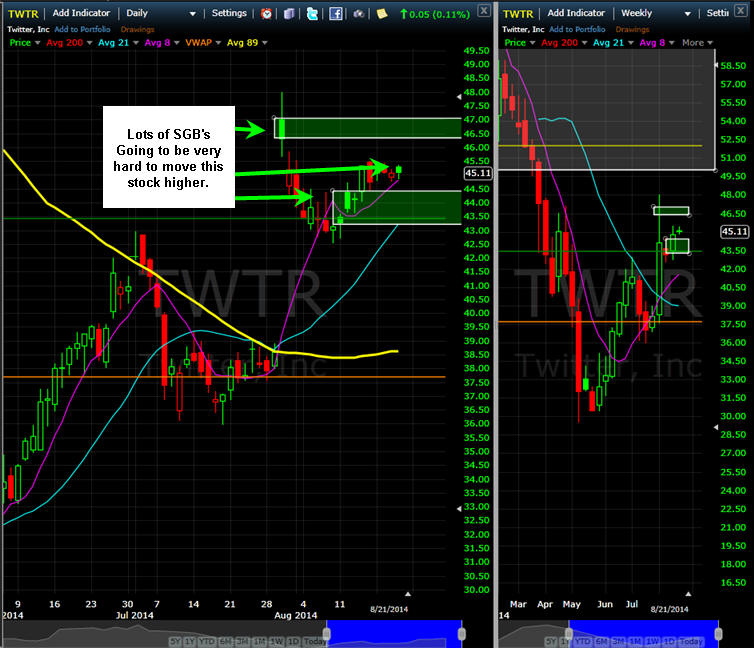Viewport: 754px width, 648px height.
Task: Select the 6M range on Weekly chart
Action: pyautogui.click(x=601, y=641)
